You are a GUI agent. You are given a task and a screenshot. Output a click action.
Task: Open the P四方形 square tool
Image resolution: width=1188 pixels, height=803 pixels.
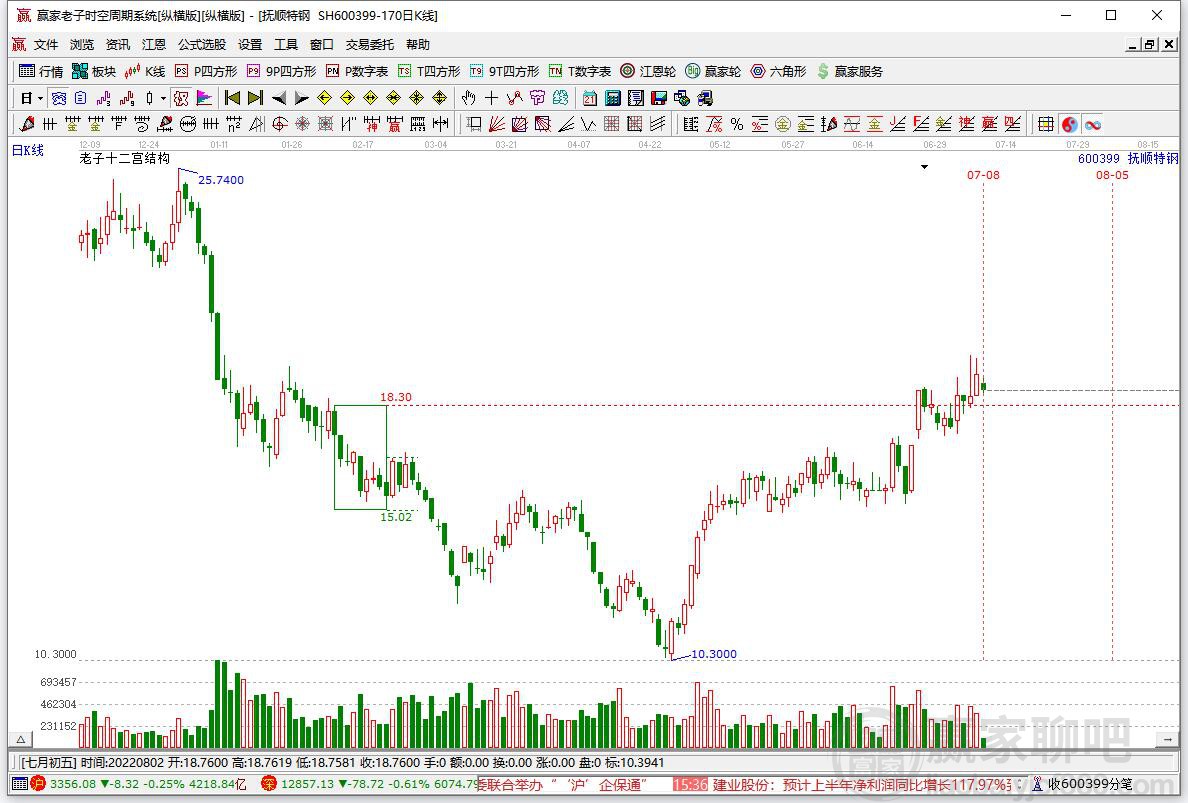(206, 71)
